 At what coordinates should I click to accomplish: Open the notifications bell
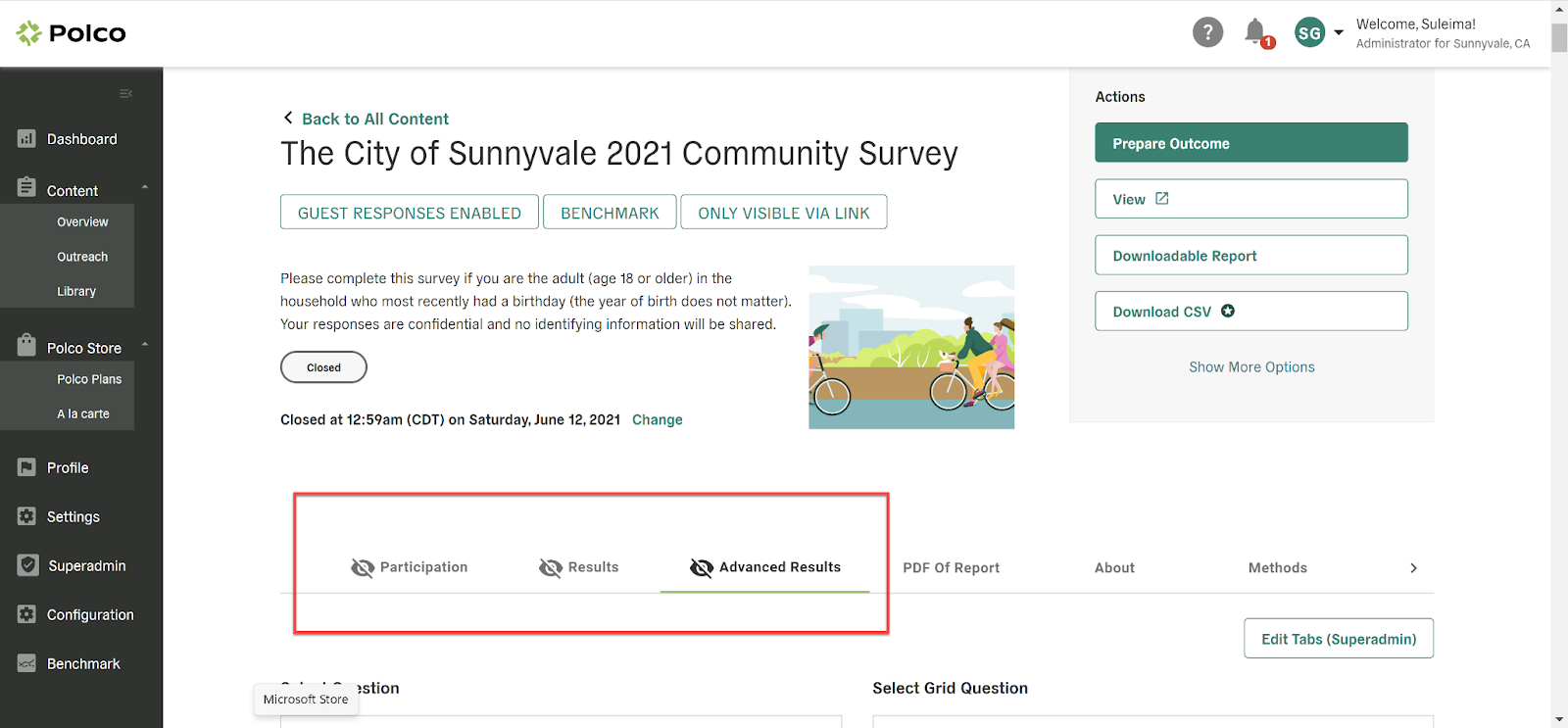1255,31
